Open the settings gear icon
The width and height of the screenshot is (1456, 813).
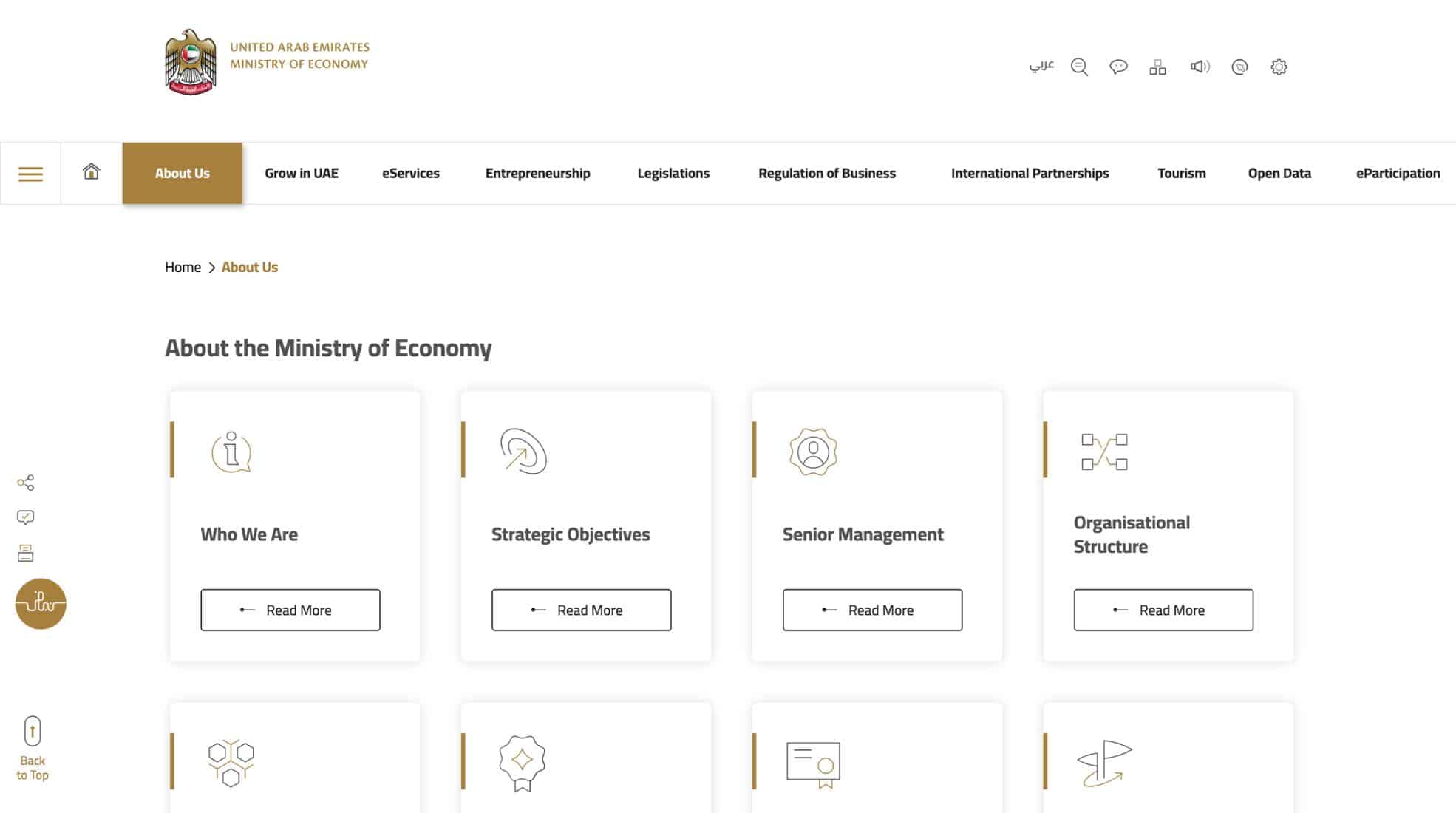point(1279,67)
